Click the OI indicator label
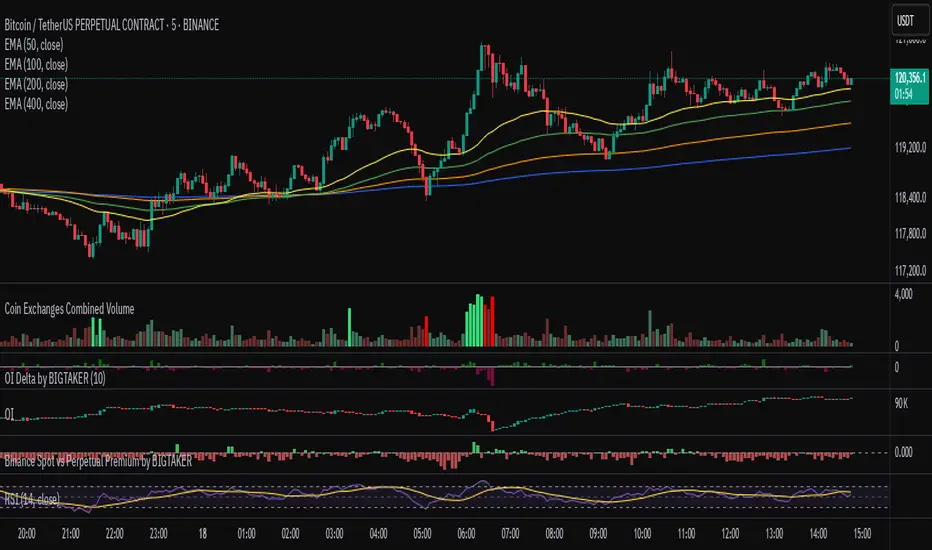 [x=9, y=414]
